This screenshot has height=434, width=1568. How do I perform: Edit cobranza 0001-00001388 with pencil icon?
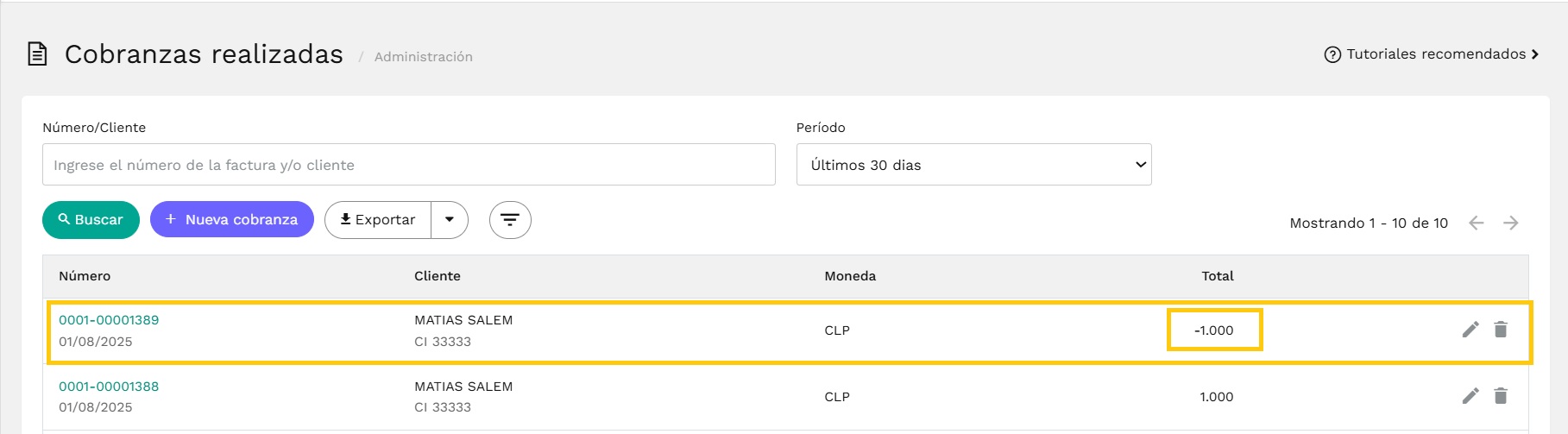pos(1470,396)
